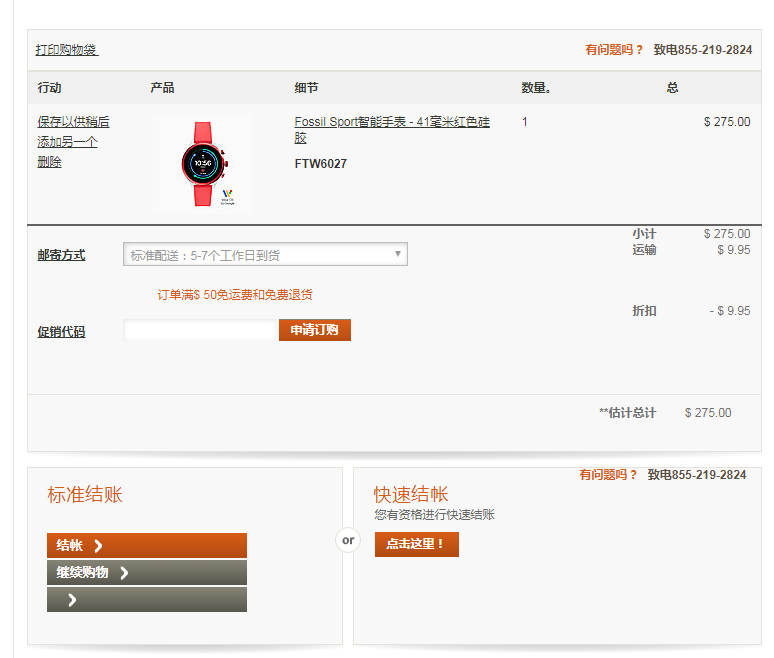The image size is (774, 658).
Task: Click the shipping dropdown arrow
Action: (x=397, y=254)
